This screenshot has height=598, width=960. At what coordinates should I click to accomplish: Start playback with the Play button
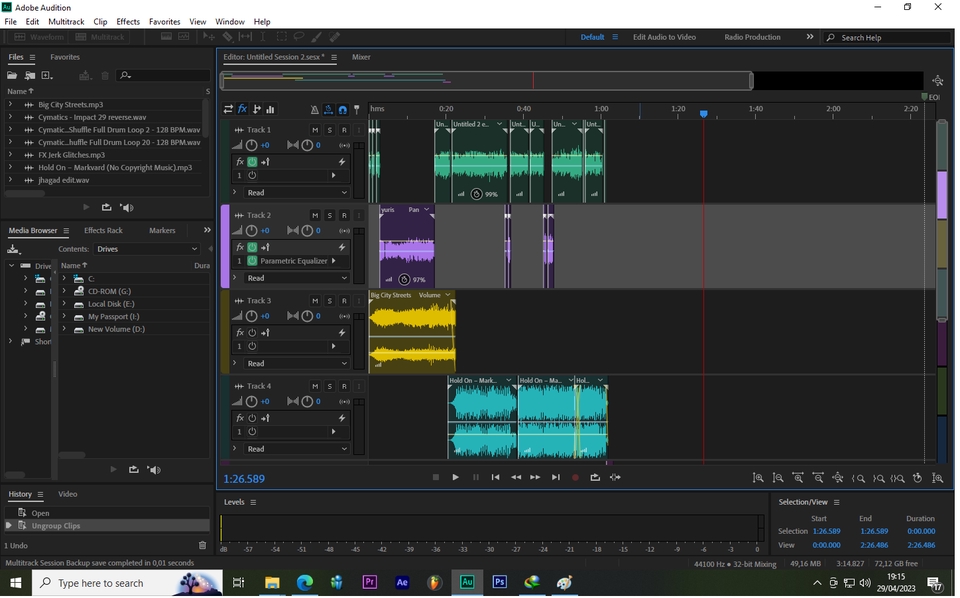click(x=455, y=477)
